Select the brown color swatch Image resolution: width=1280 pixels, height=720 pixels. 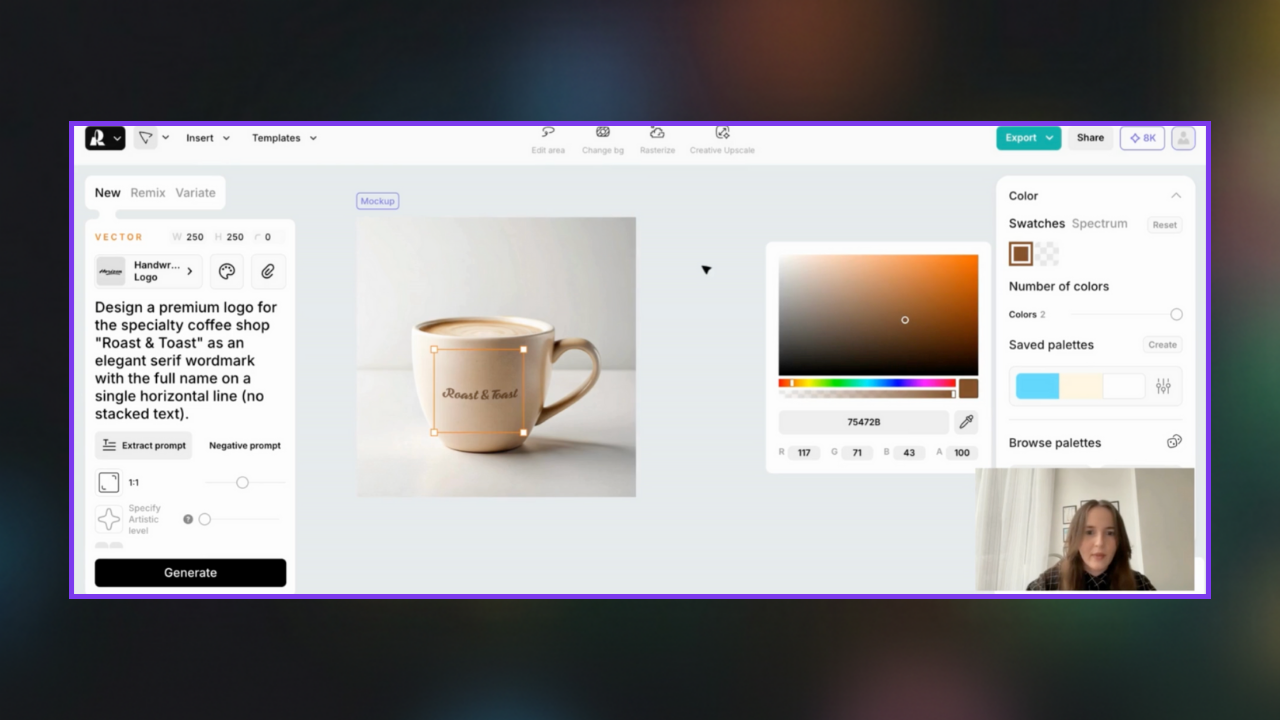point(1021,254)
